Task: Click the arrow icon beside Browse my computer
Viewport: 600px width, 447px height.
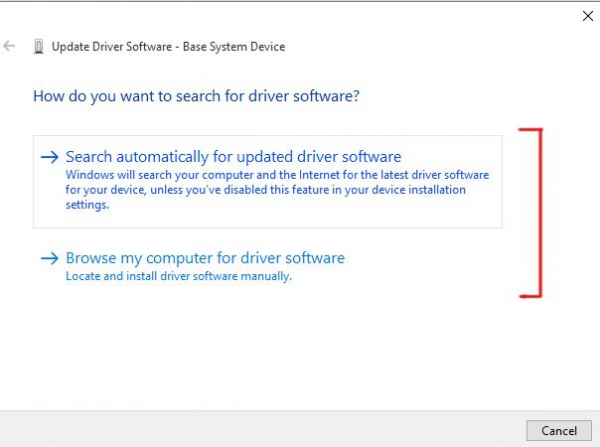Action: (50, 258)
